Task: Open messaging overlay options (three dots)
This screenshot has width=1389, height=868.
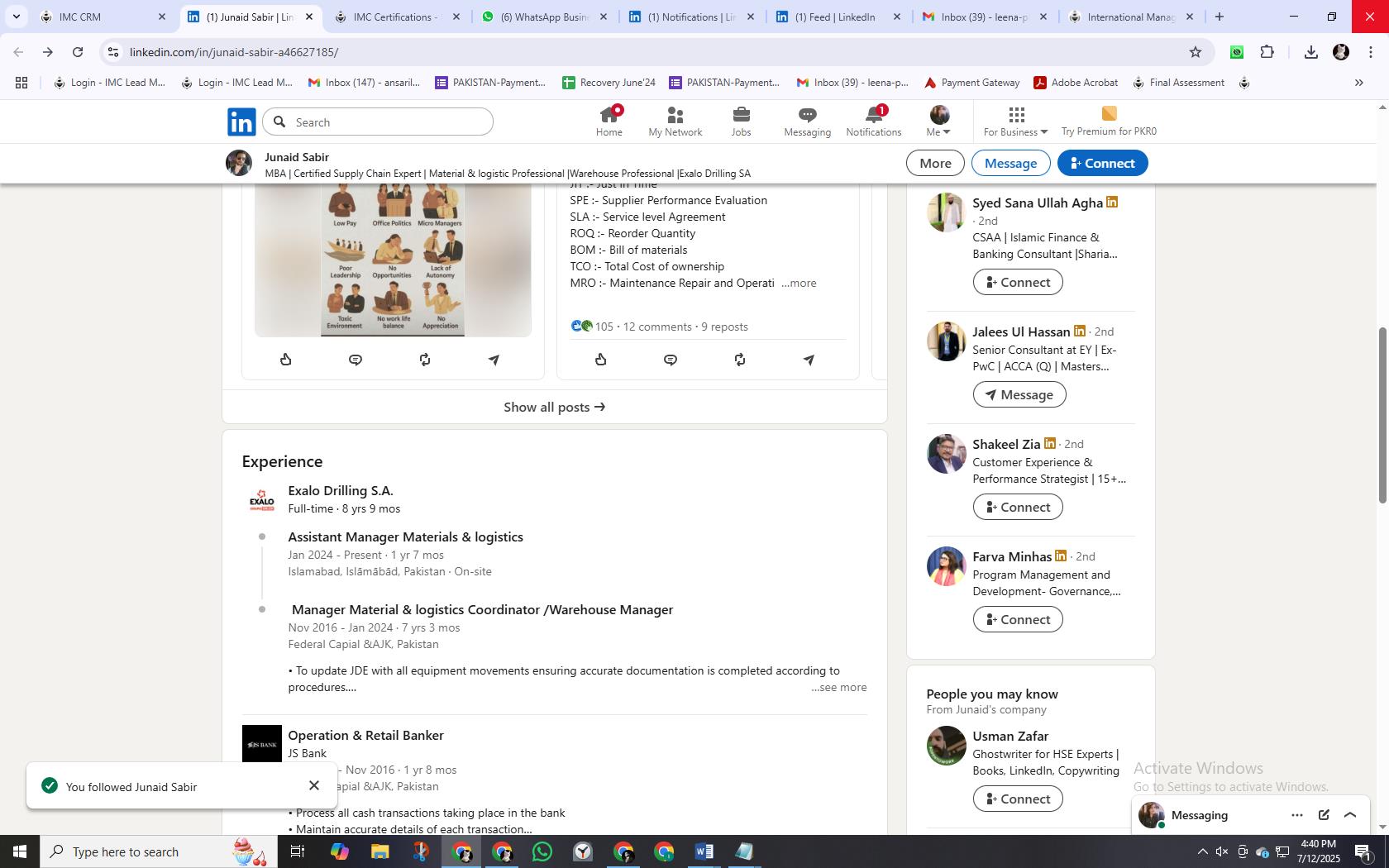Action: pyautogui.click(x=1297, y=815)
